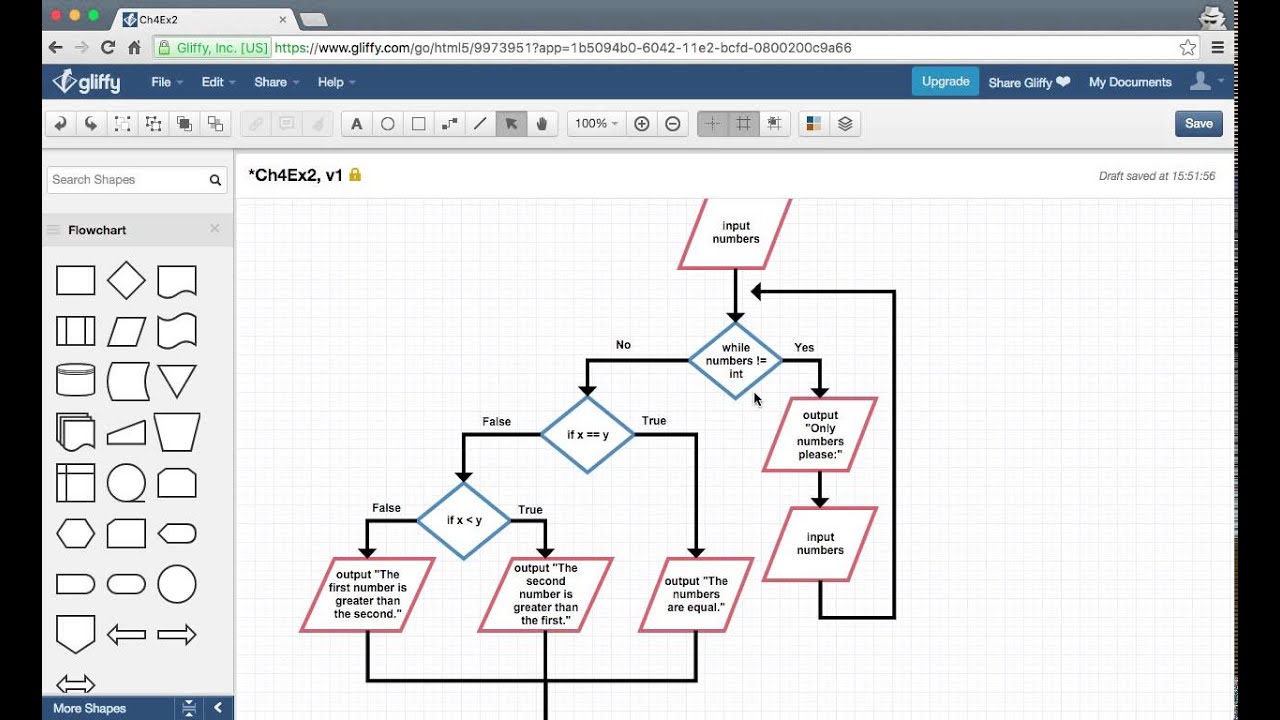Viewport: 1280px width, 720px height.
Task: Click the Upgrade button
Action: tap(945, 82)
